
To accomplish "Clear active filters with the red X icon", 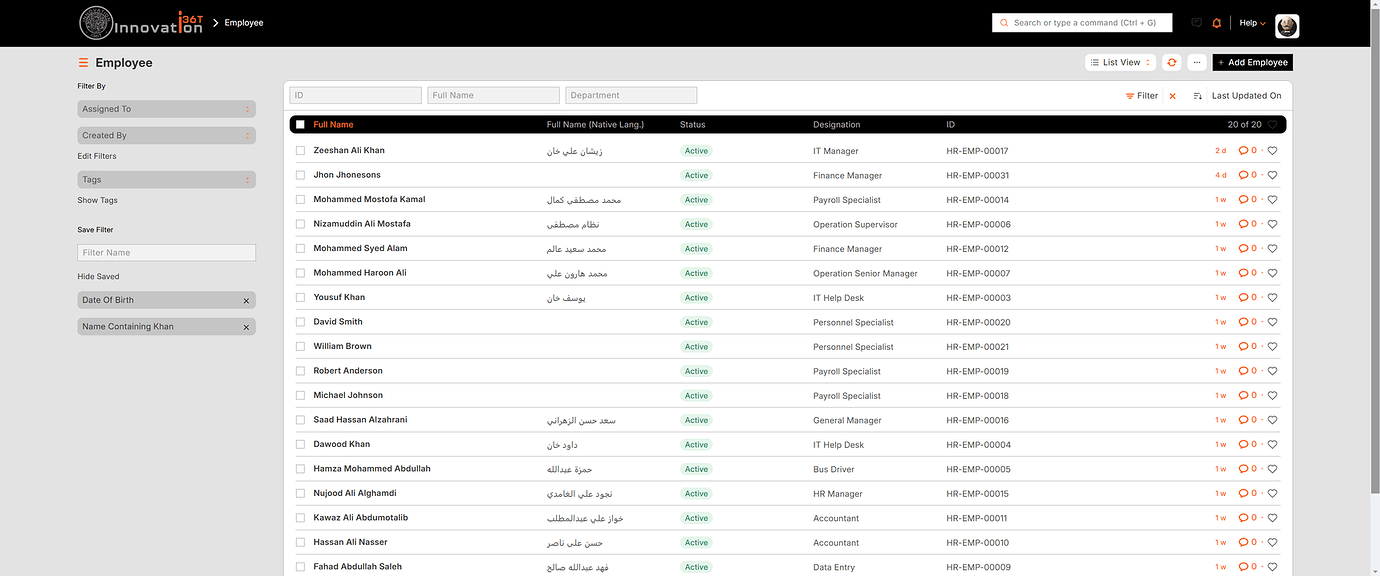I will click(1172, 95).
